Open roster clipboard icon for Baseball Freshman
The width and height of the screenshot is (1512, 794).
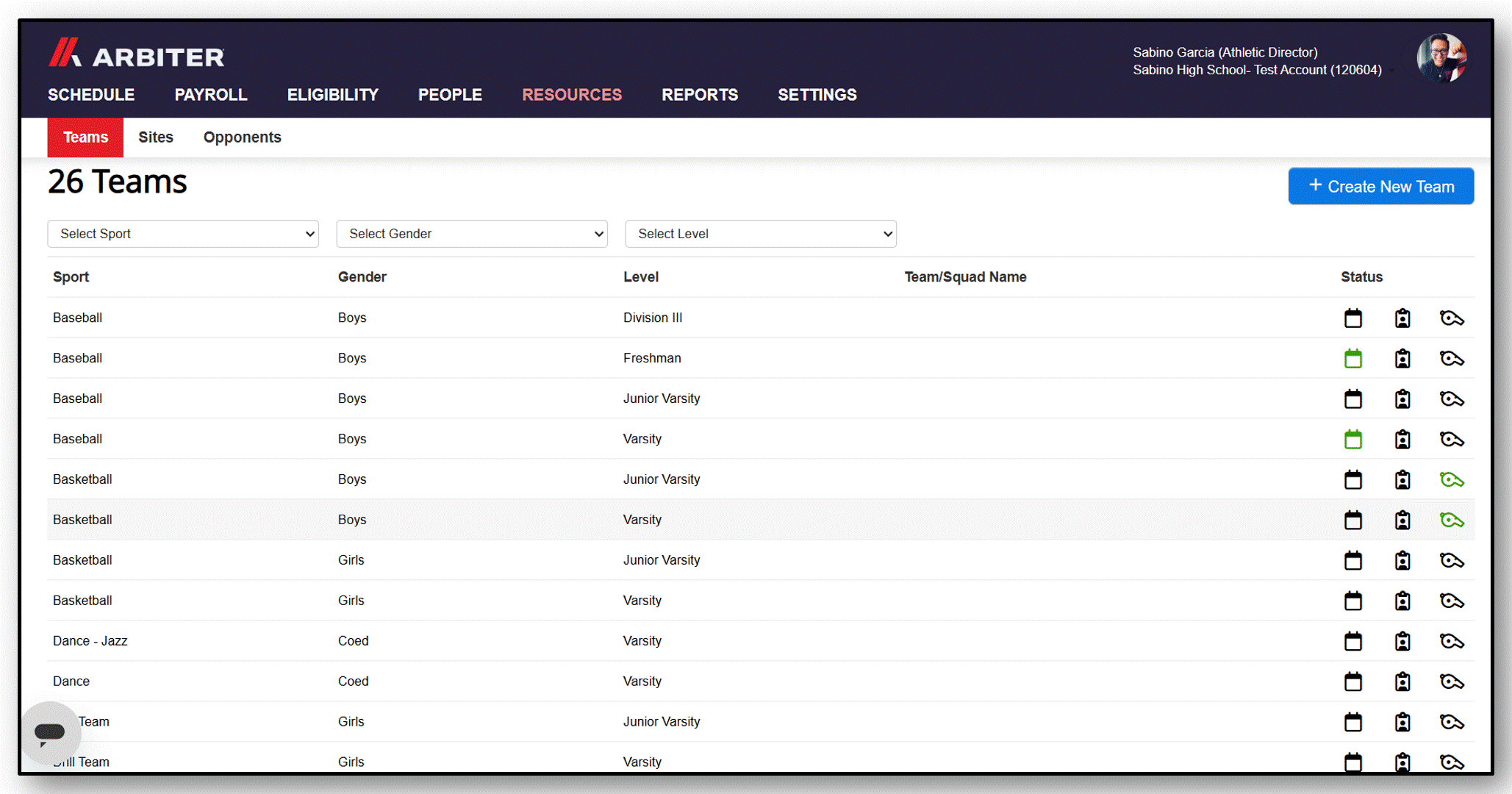[x=1402, y=358]
